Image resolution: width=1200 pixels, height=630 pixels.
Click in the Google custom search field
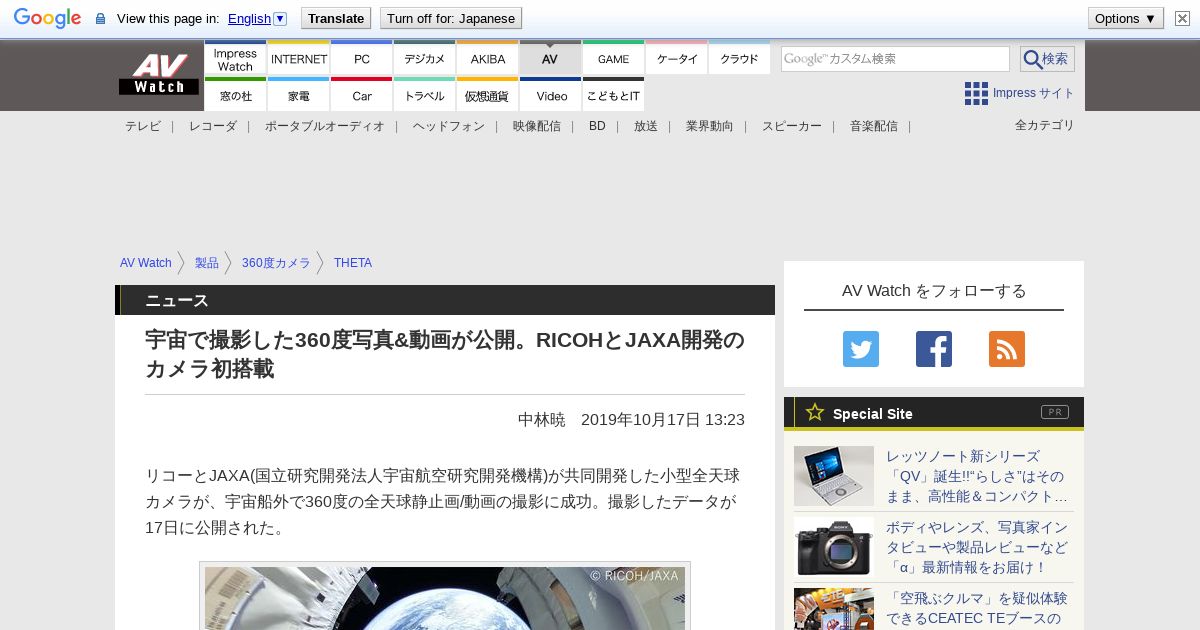895,59
